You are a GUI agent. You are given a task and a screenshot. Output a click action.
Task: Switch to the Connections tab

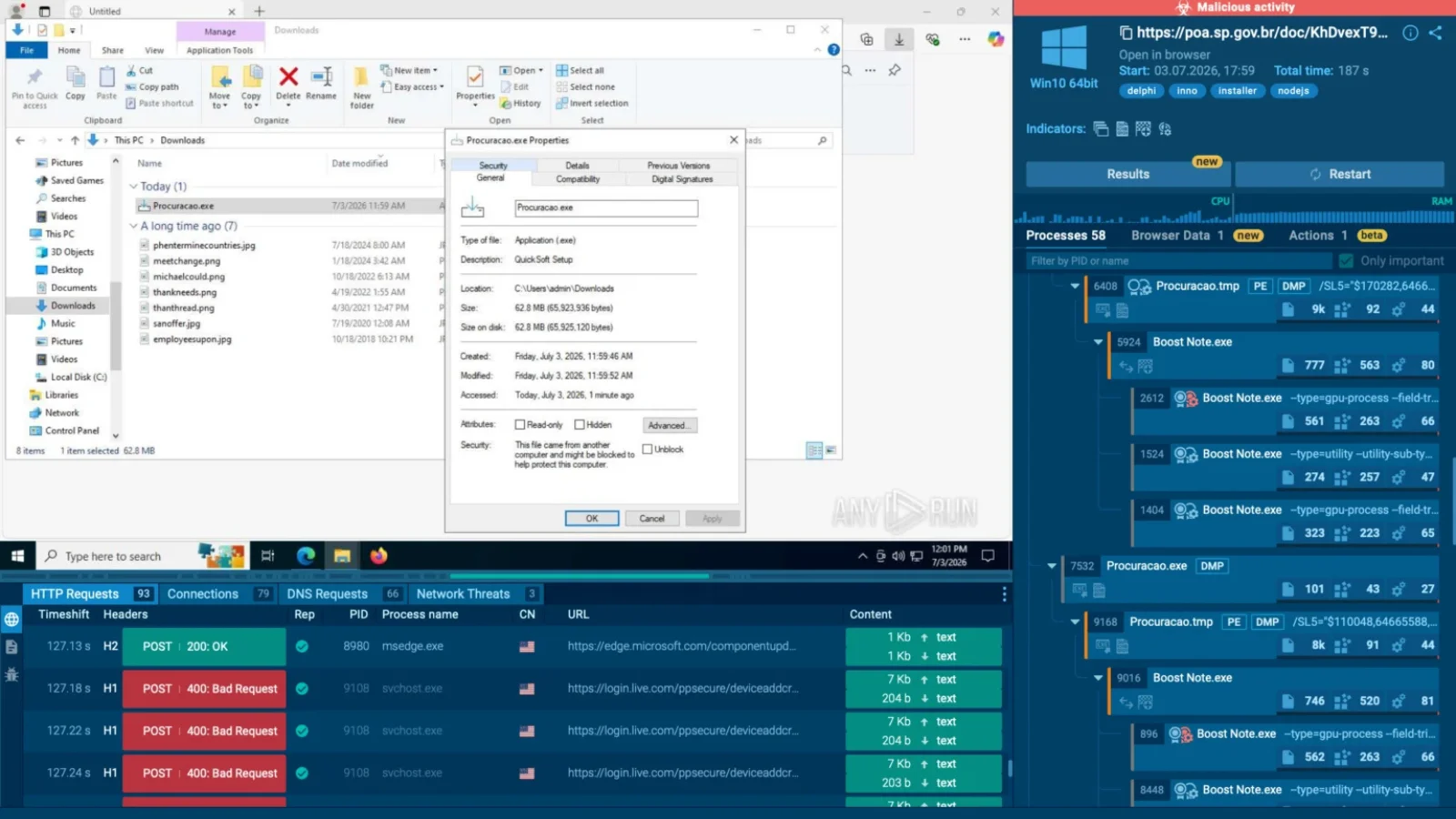tap(218, 593)
